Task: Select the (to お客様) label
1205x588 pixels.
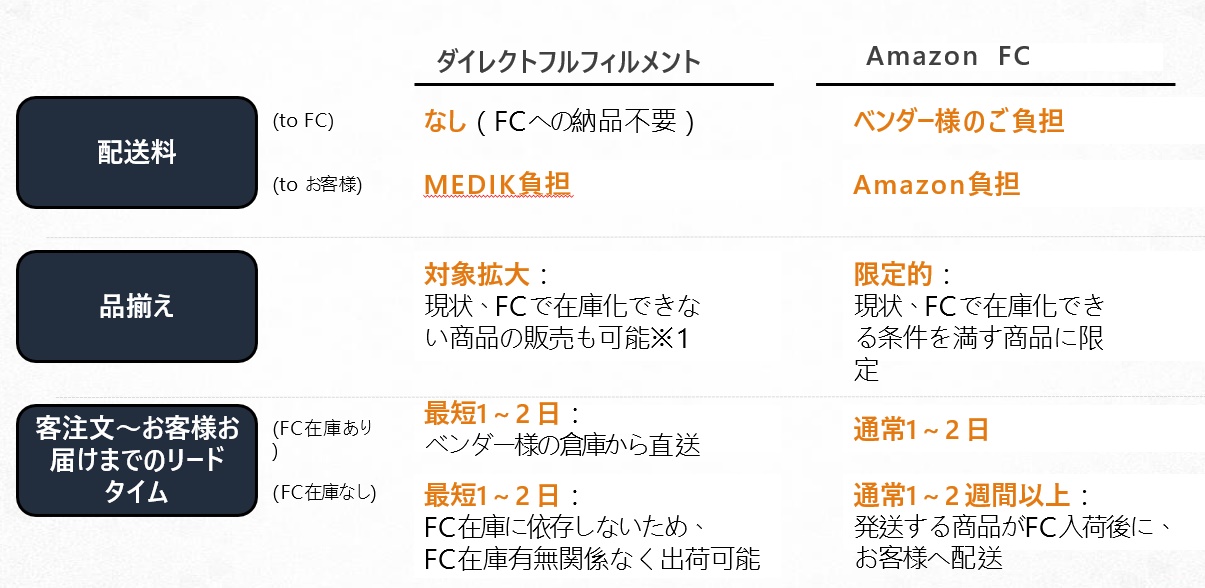Action: point(317,185)
